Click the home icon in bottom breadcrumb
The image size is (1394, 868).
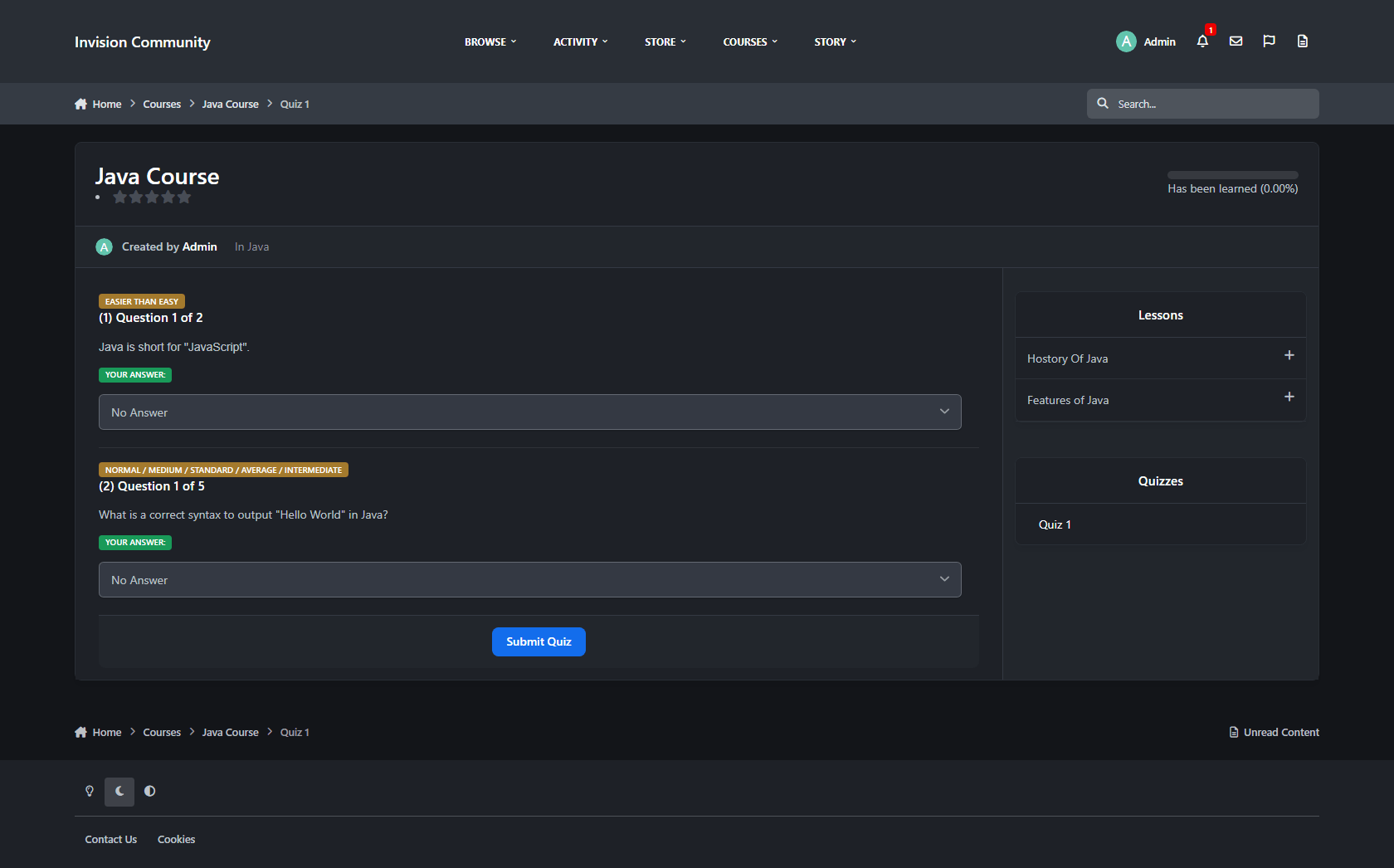[x=80, y=732]
